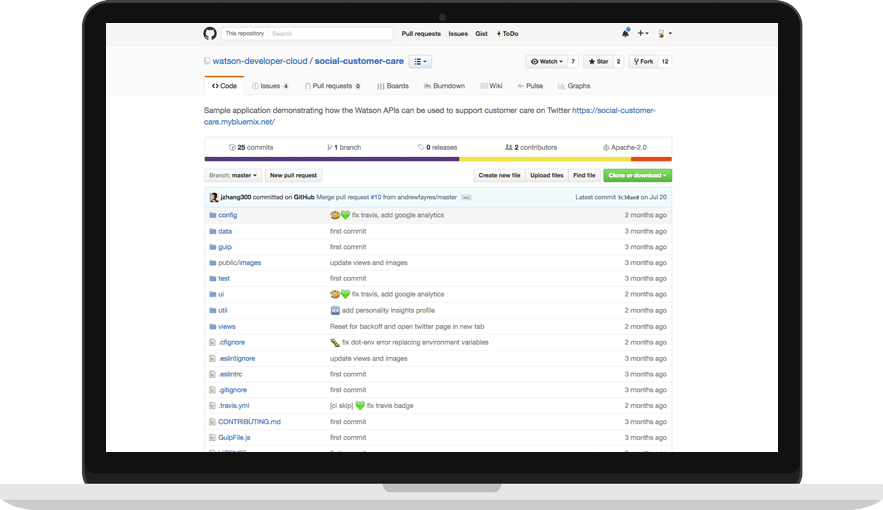Open 'fix travis badge' commit message

[390, 406]
